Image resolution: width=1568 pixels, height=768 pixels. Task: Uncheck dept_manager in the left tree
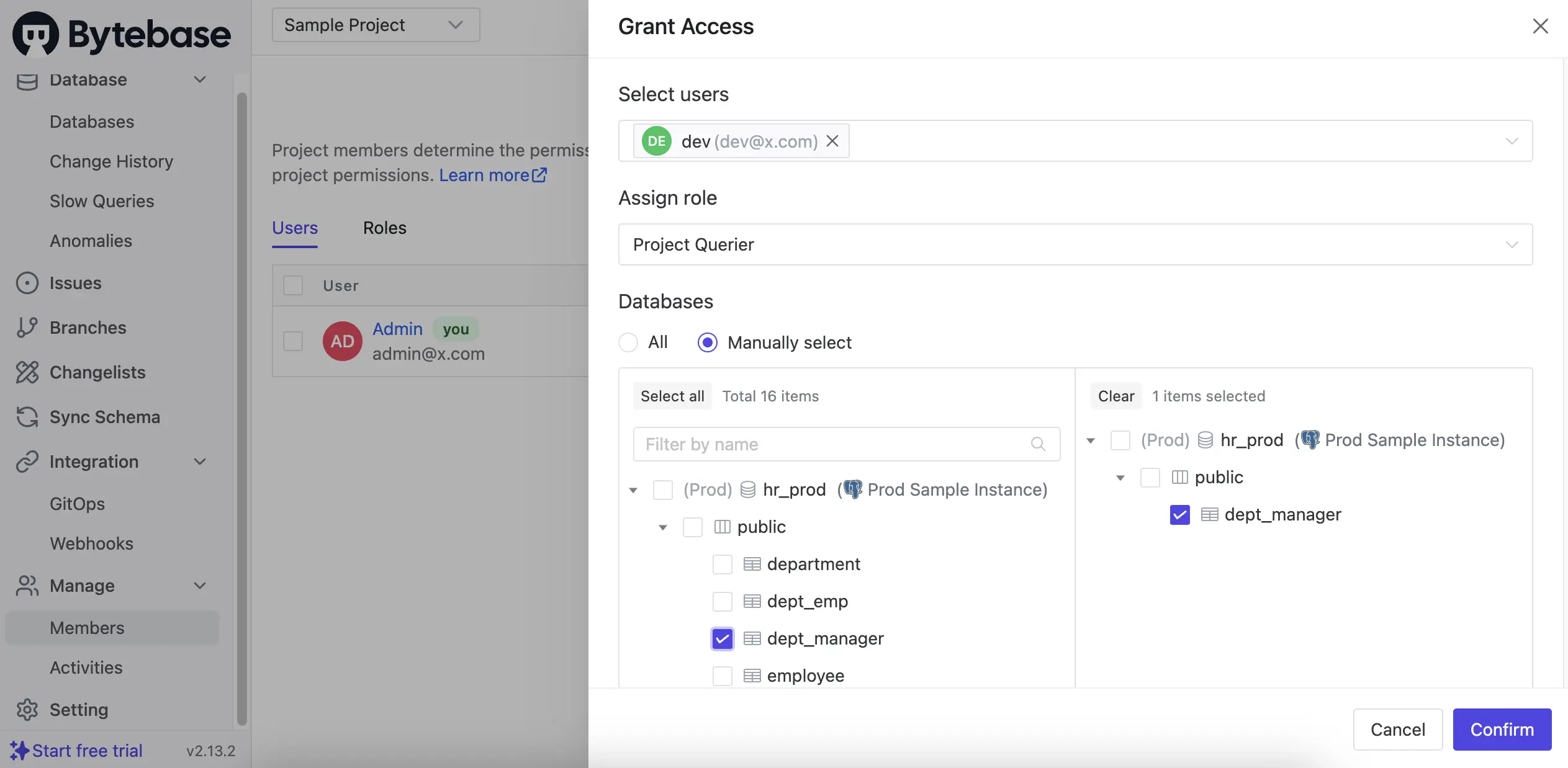(722, 639)
